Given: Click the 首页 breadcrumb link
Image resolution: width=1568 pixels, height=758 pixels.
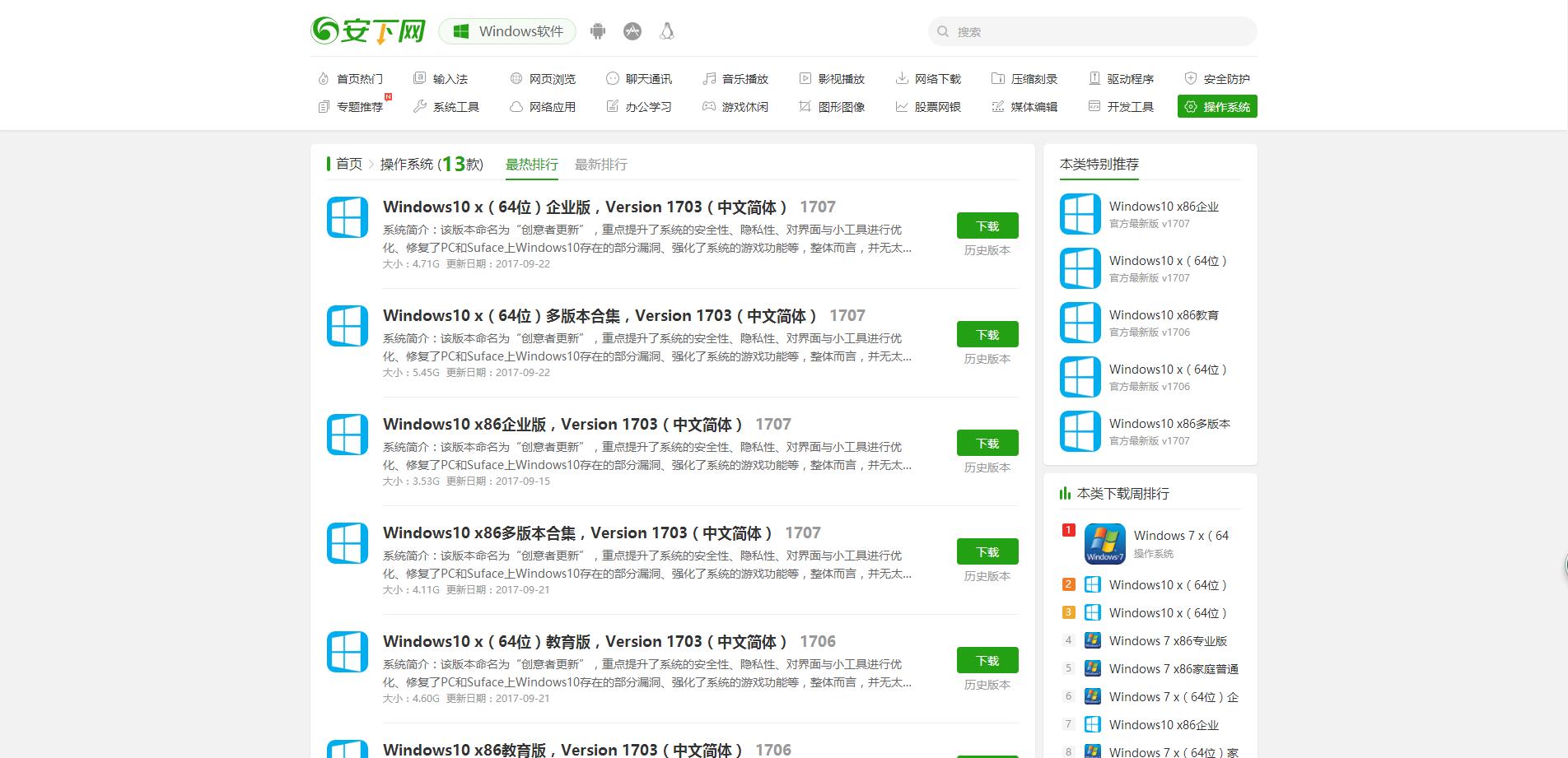Looking at the screenshot, I should point(349,164).
